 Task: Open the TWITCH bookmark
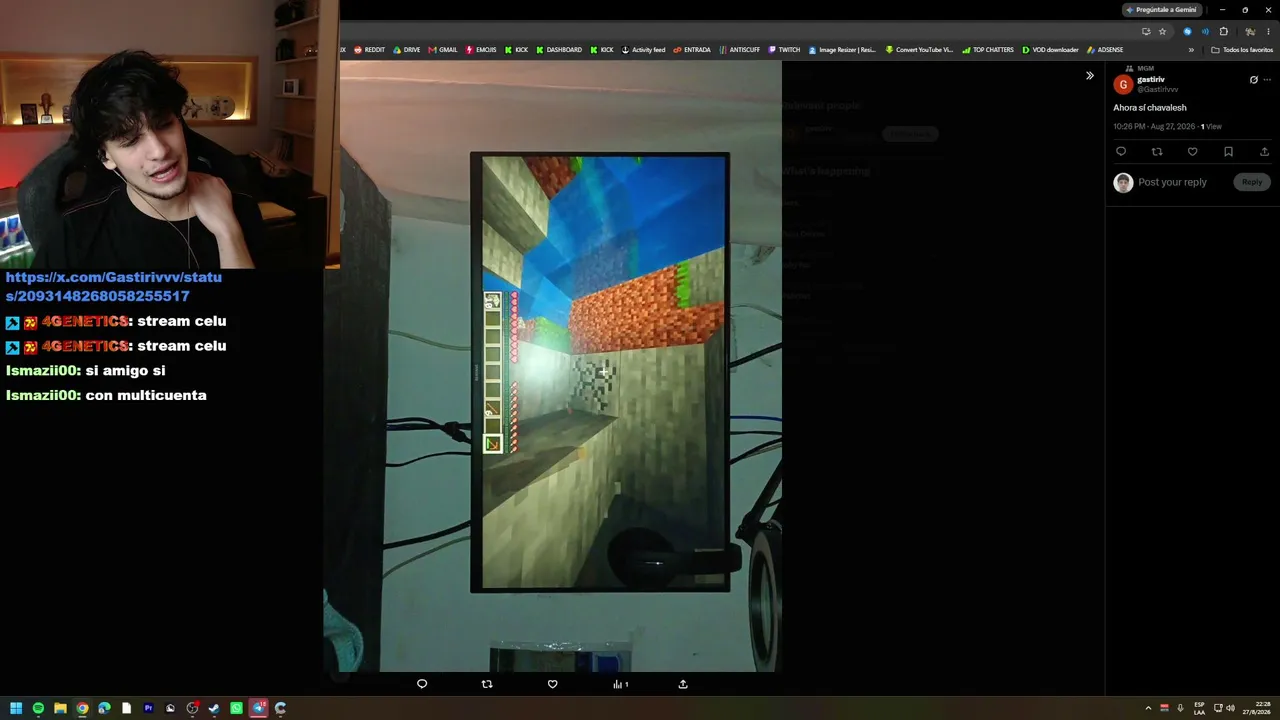784,50
